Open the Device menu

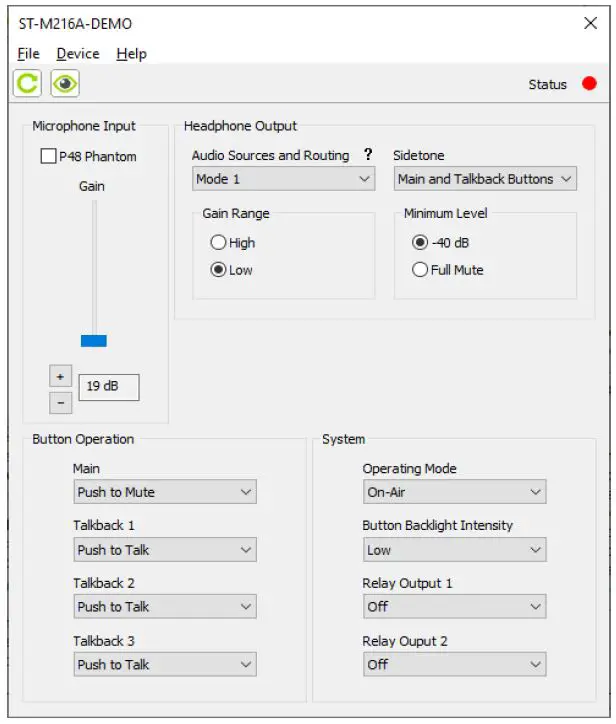[x=78, y=53]
